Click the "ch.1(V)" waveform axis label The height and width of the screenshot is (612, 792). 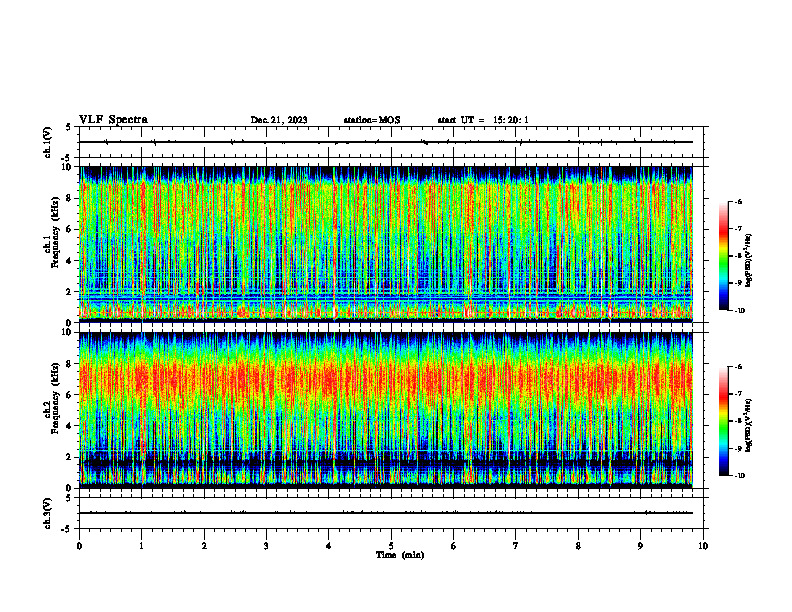(x=47, y=142)
